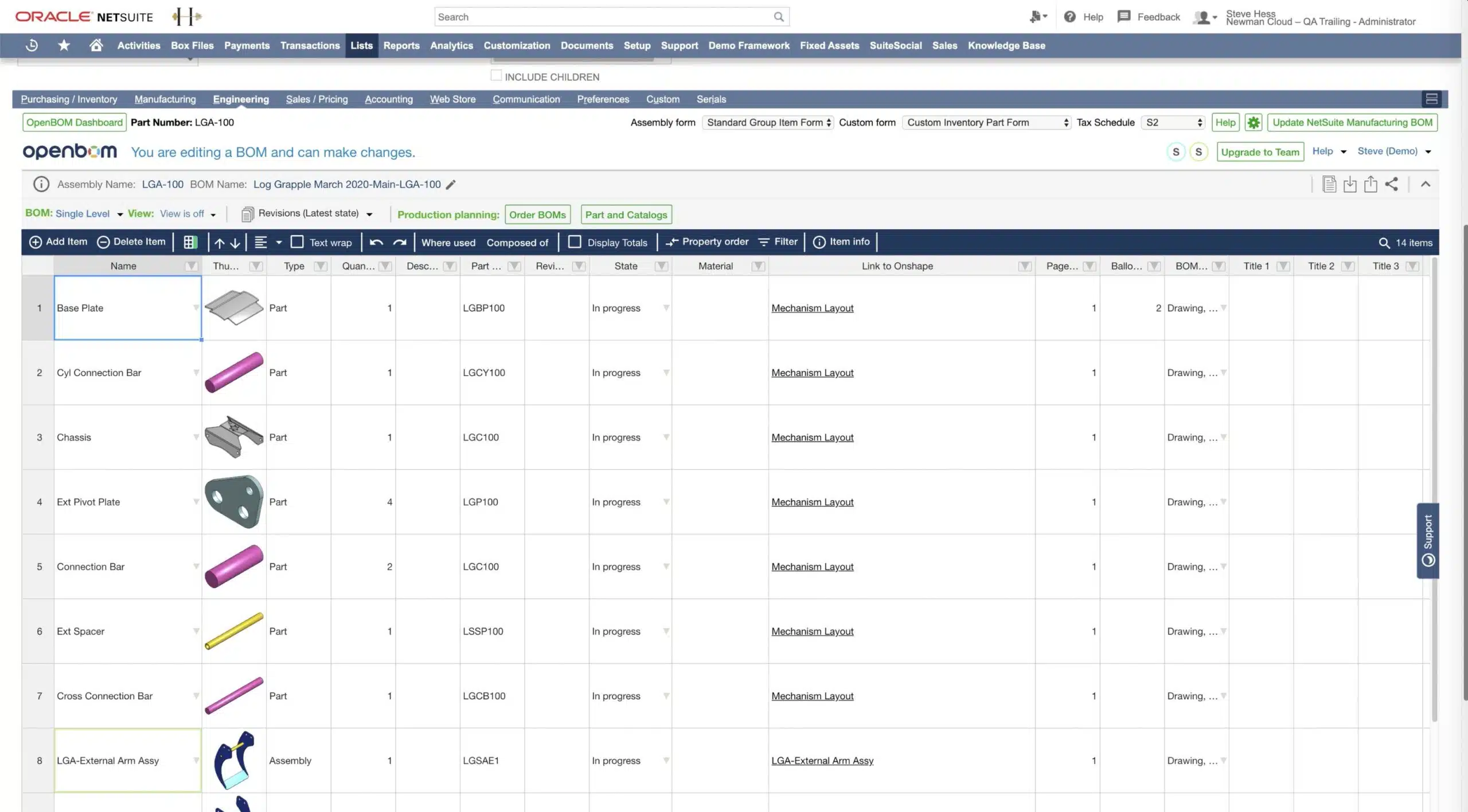
Task: Switch to the Engineering subtab
Action: pos(241,99)
